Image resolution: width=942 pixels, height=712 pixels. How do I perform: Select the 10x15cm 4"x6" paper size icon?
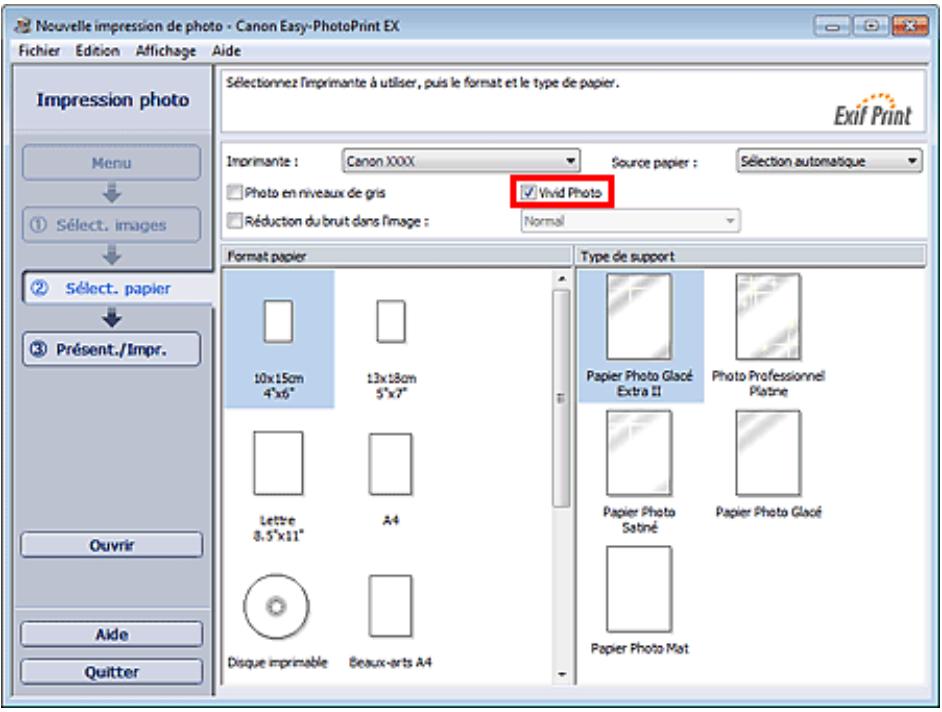tap(279, 321)
